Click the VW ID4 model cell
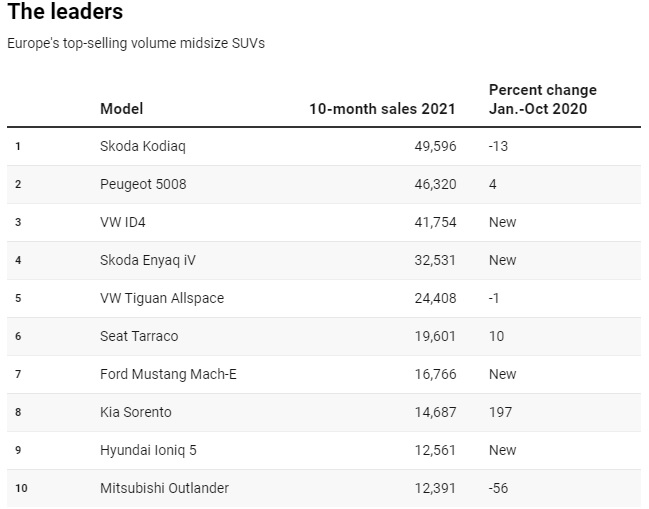The width and height of the screenshot is (649, 509). click(126, 222)
